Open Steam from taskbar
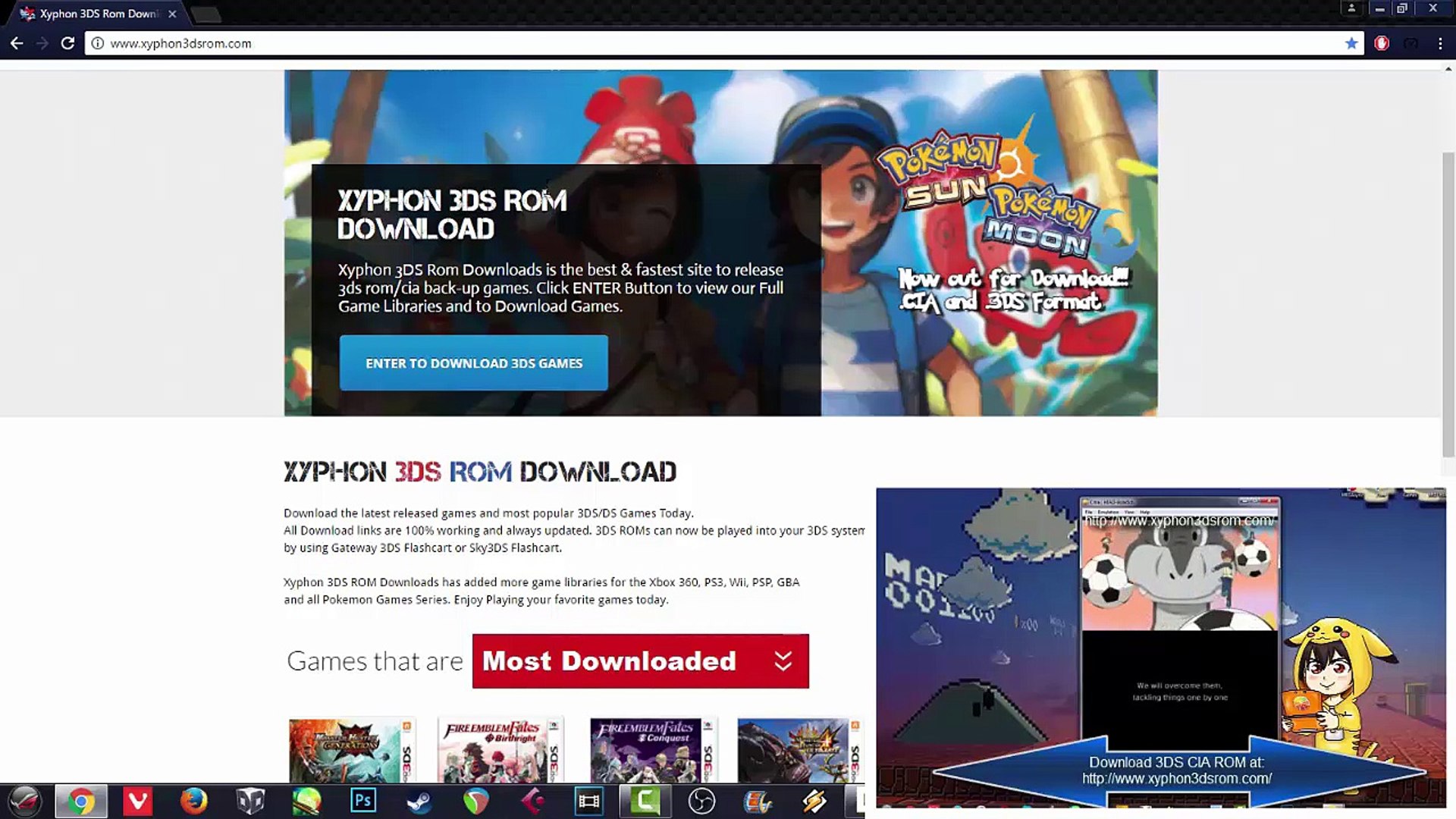The height and width of the screenshot is (819, 1456). point(419,801)
